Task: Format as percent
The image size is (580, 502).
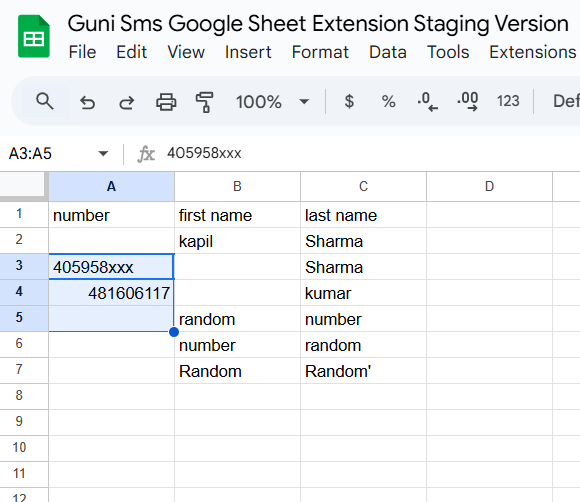Action: point(388,101)
